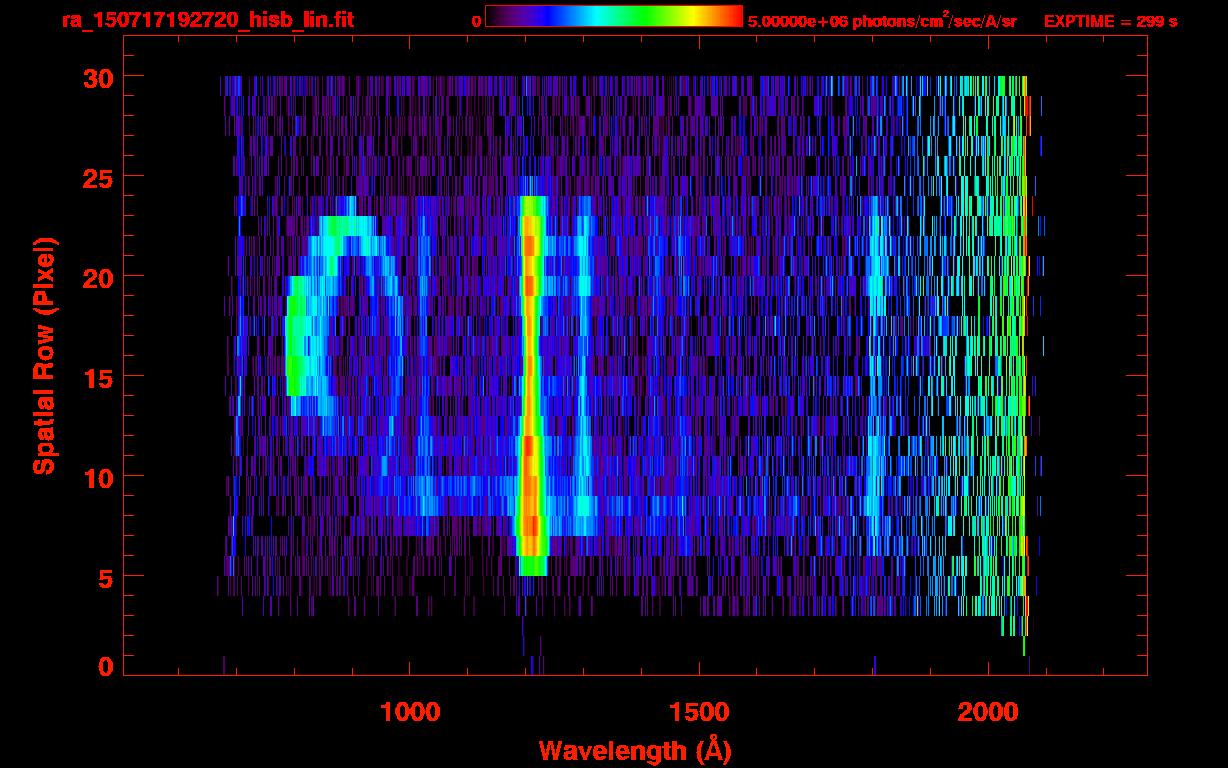This screenshot has height=768, width=1228.
Task: Click the 1000 wavelength tick label
Action: point(410,712)
